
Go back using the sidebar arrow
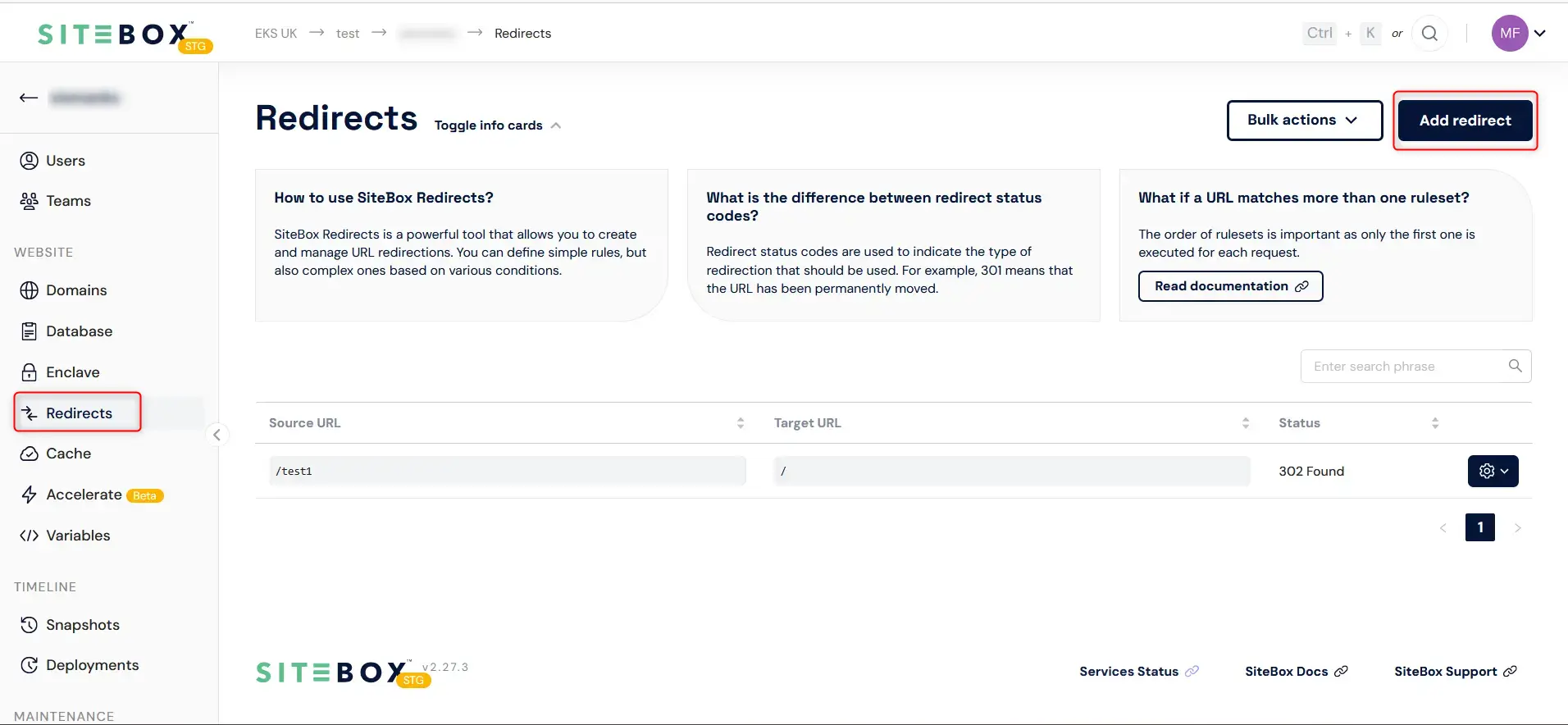[x=29, y=98]
